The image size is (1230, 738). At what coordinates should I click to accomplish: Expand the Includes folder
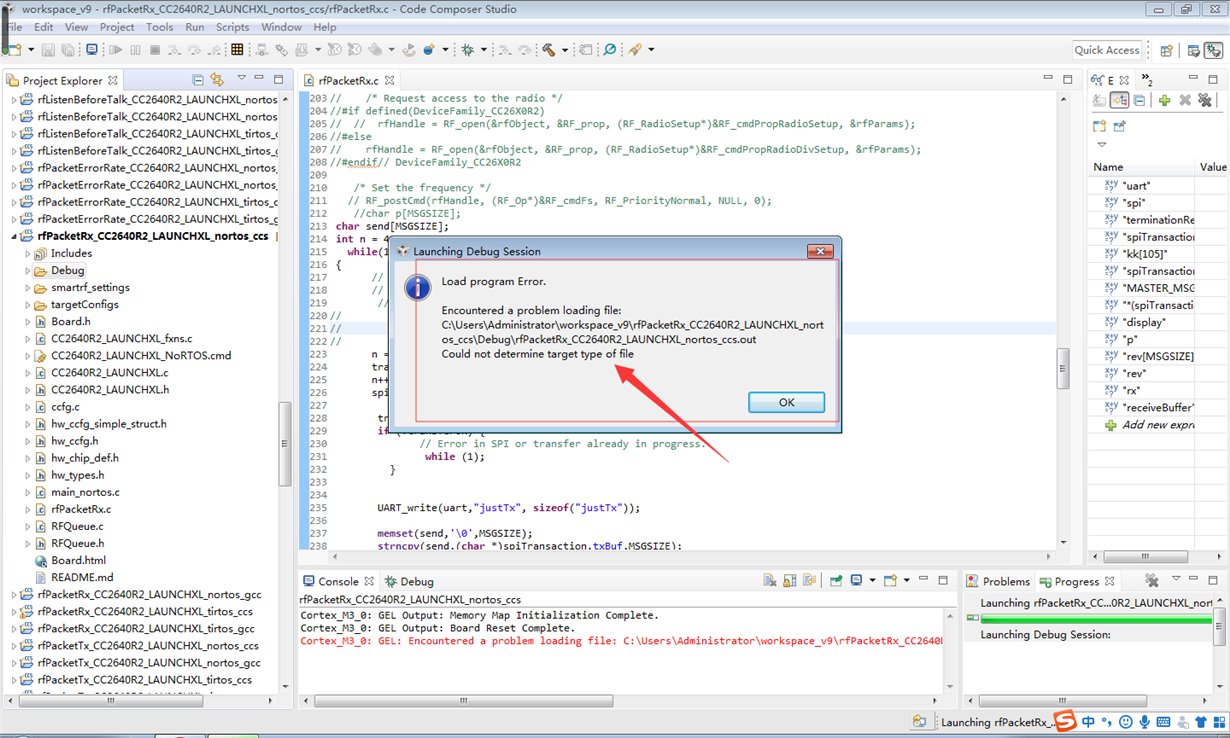(28, 254)
